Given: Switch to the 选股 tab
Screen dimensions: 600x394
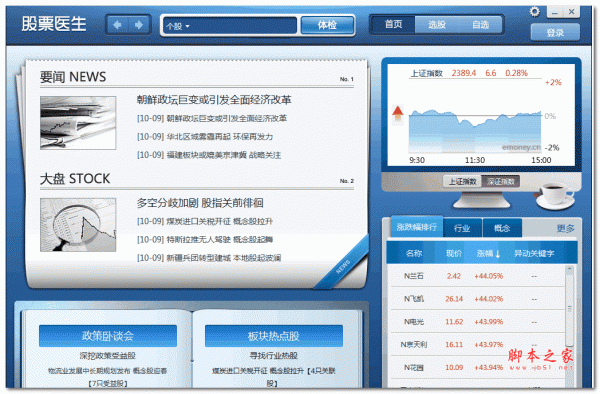Looking at the screenshot, I should pyautogui.click(x=437, y=24).
